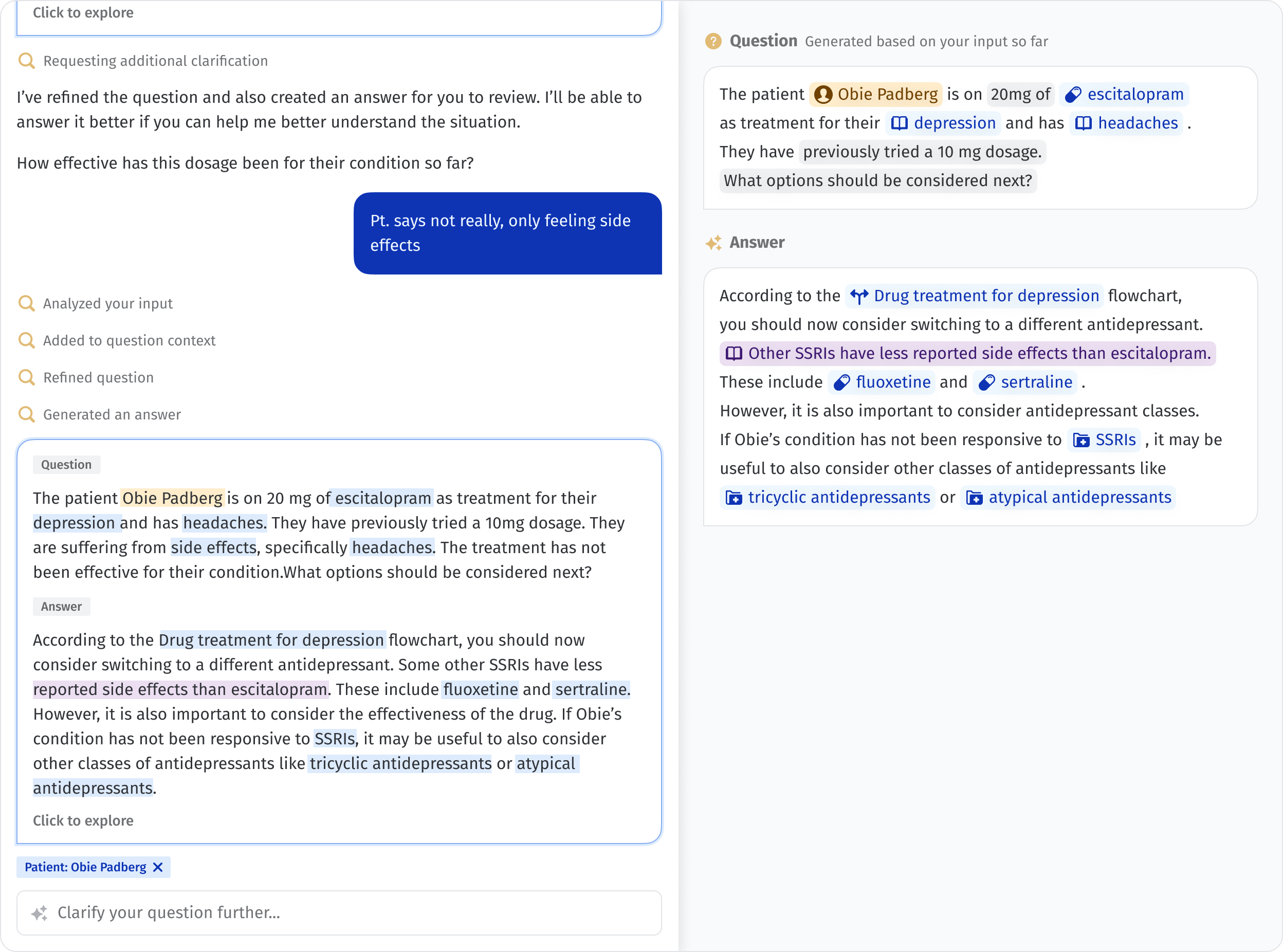This screenshot has width=1283, height=952.
Task: Click the sertraline medication tag
Action: (1025, 382)
